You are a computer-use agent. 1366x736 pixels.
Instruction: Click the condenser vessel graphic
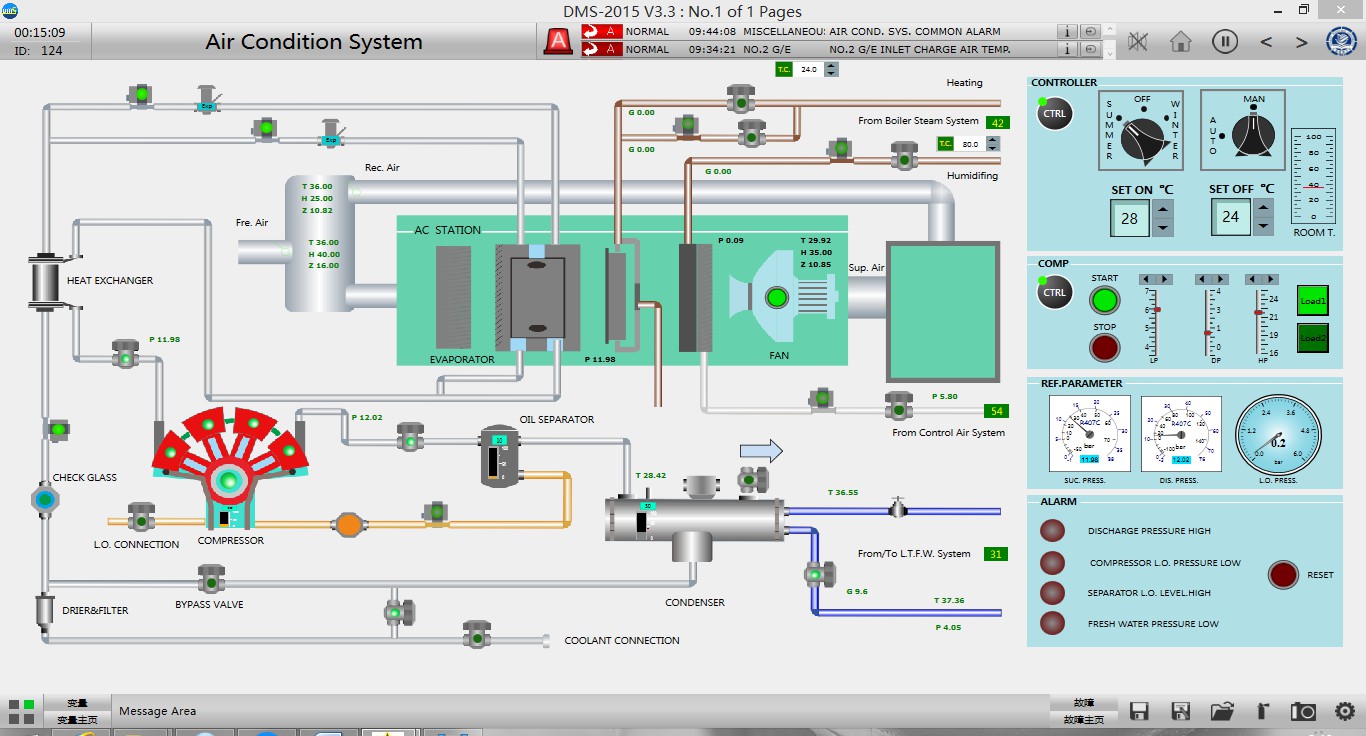click(695, 520)
